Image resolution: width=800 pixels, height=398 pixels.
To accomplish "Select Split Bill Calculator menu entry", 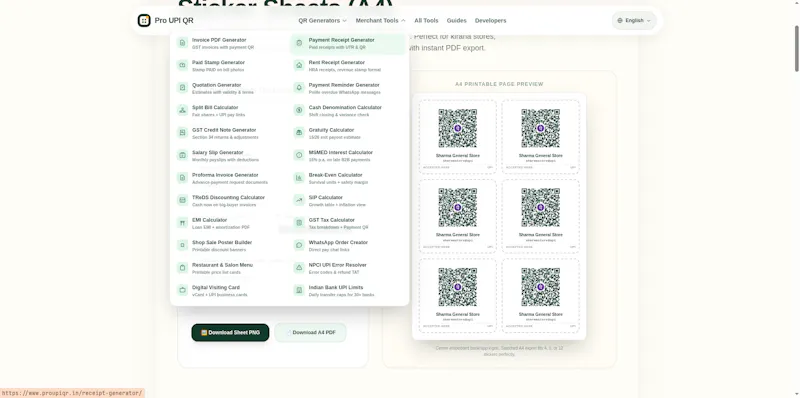I will [231, 111].
